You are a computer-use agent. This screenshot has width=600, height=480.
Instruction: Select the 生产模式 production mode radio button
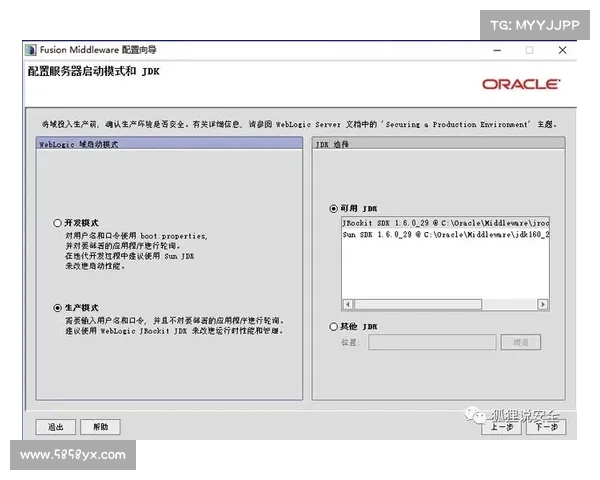click(57, 308)
